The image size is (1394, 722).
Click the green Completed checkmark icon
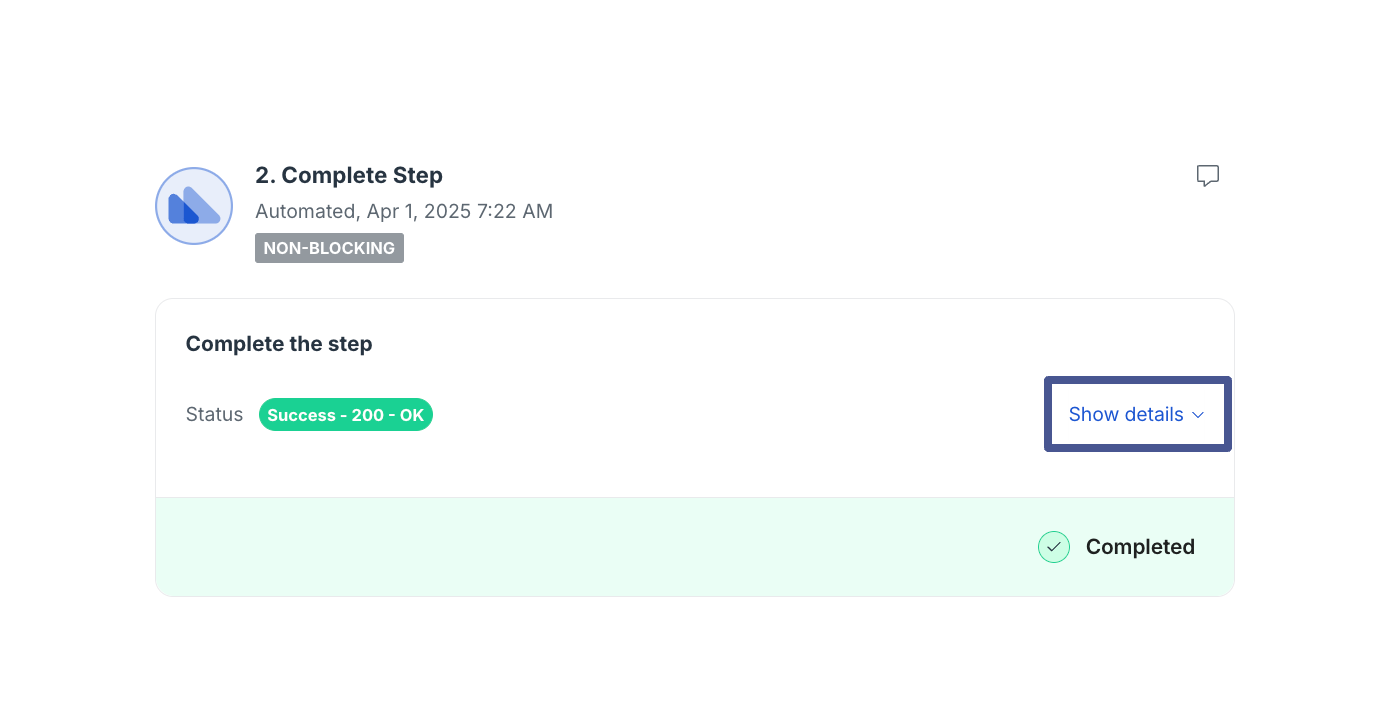tap(1054, 547)
